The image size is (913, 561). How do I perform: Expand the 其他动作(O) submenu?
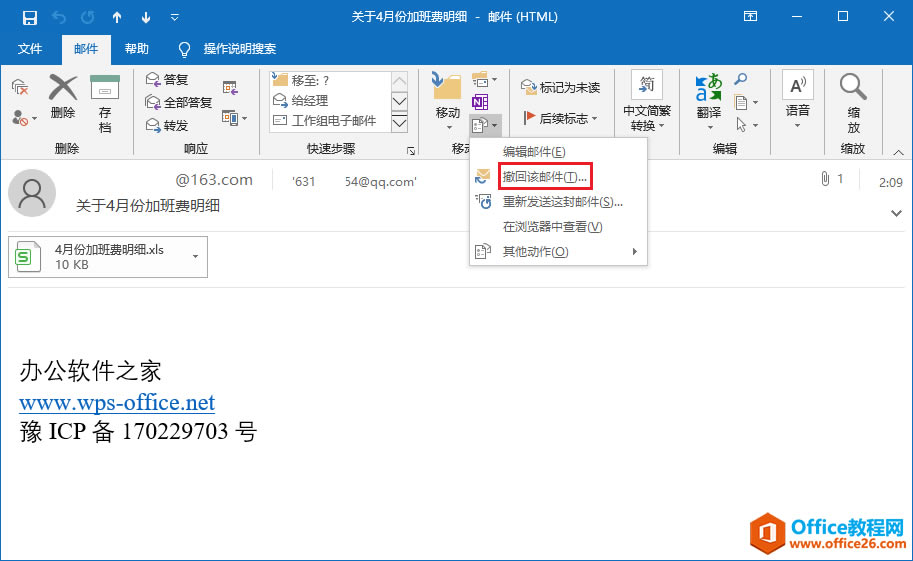(558, 252)
